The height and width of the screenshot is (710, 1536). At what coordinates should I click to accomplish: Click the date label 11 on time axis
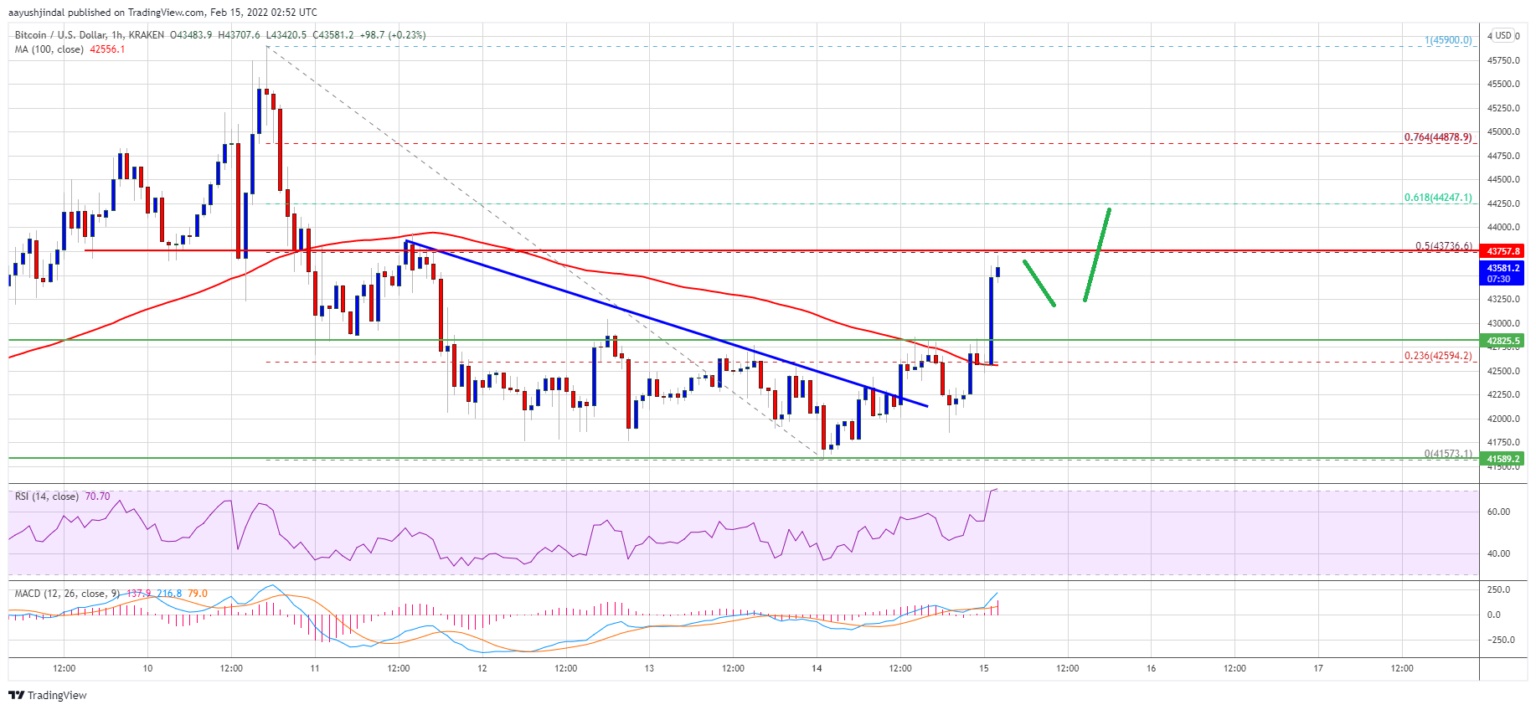tap(314, 668)
